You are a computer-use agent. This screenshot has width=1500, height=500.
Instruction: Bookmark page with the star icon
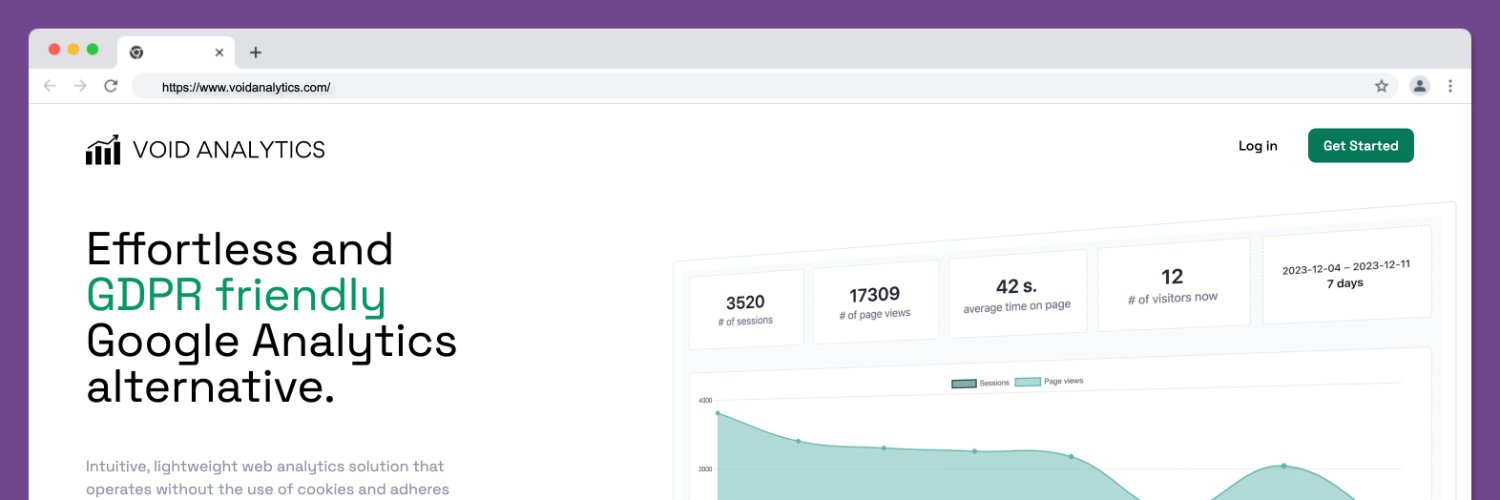pyautogui.click(x=1382, y=86)
